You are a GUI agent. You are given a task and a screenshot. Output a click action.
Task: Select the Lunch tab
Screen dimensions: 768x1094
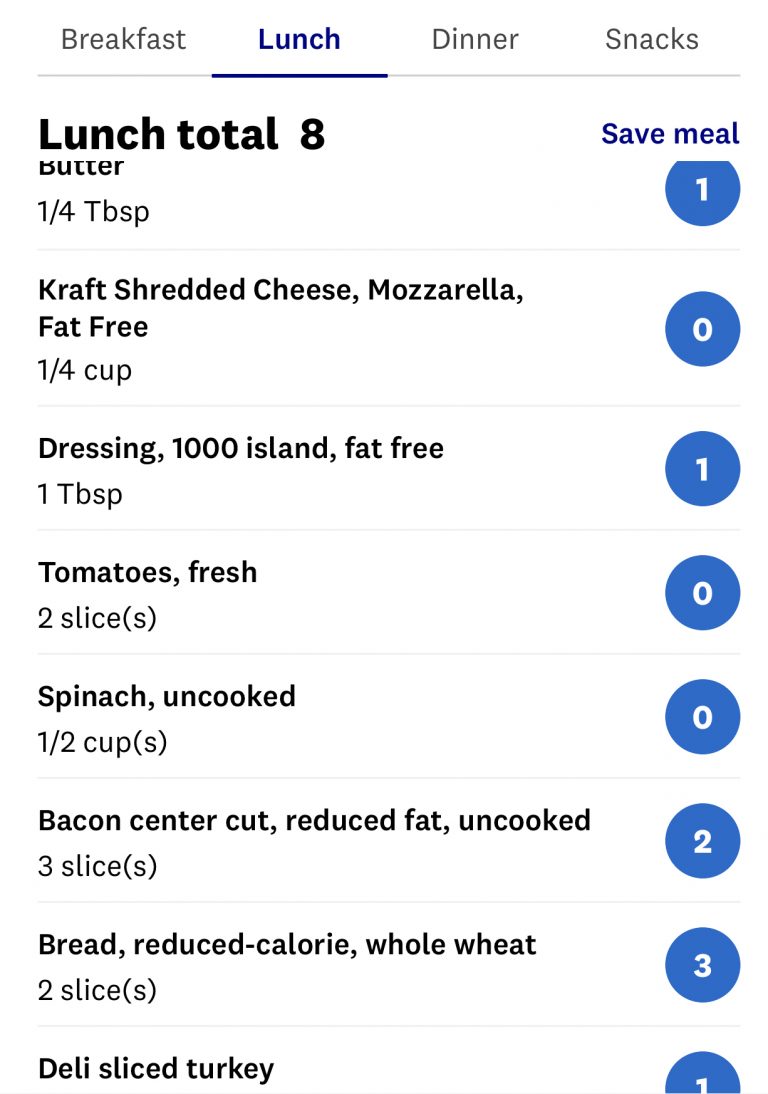299,39
